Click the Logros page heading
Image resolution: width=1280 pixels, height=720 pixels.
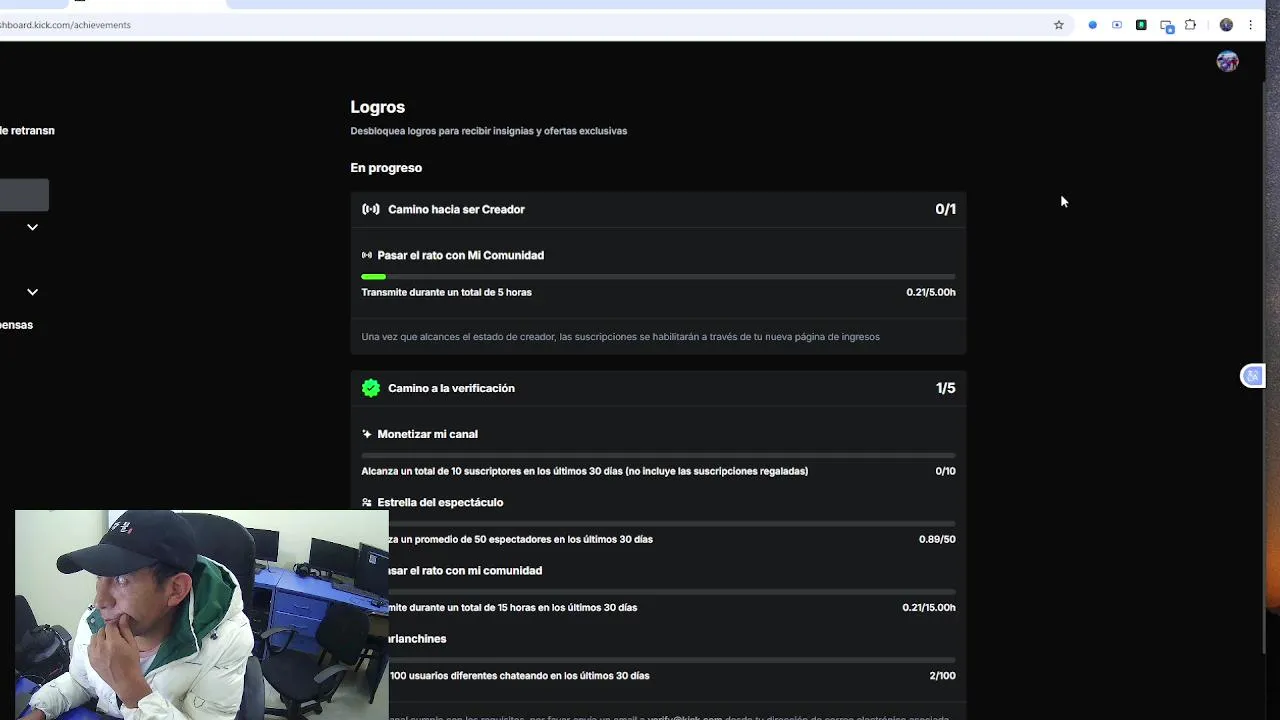coord(378,107)
